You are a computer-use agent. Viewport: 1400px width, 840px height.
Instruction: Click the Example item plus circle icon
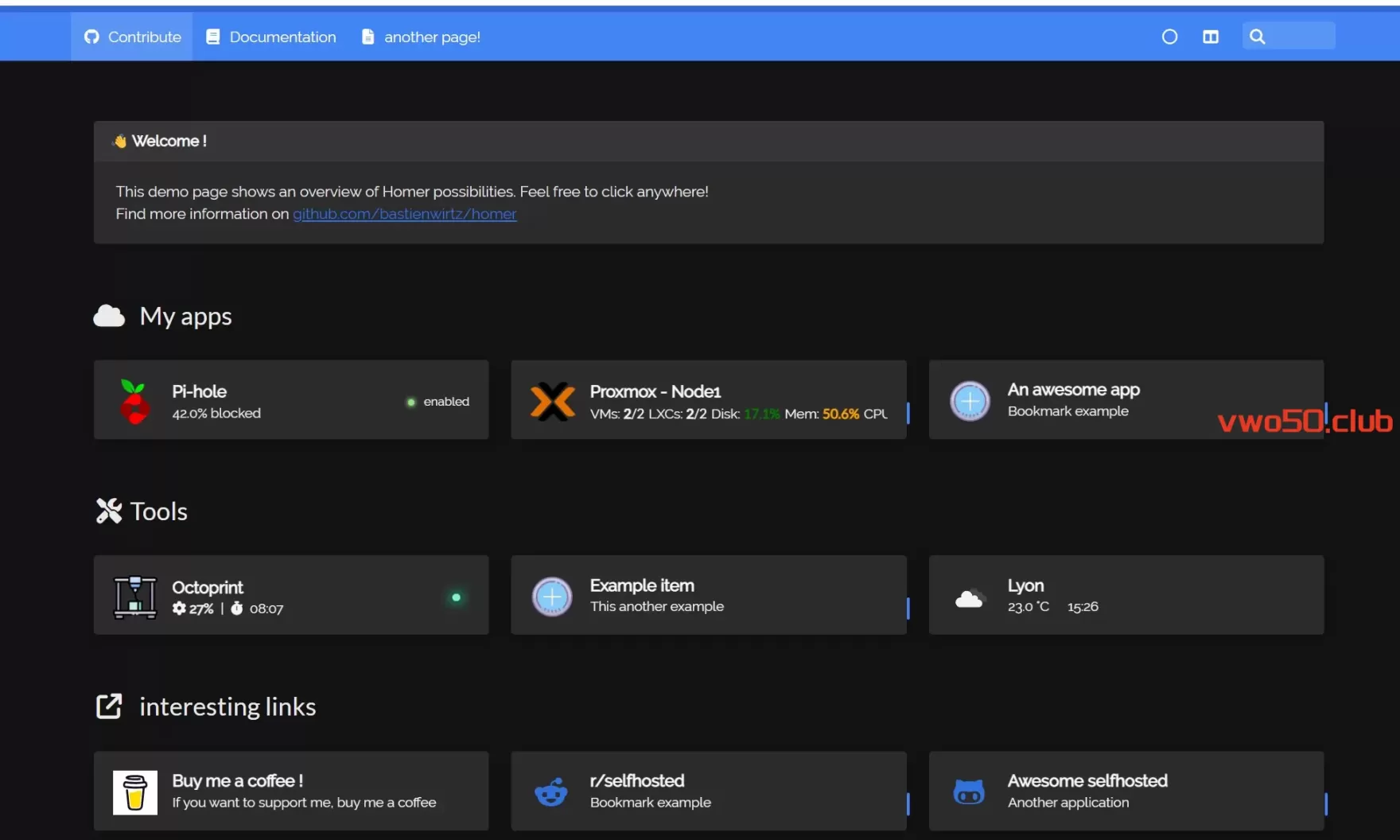[x=552, y=597]
